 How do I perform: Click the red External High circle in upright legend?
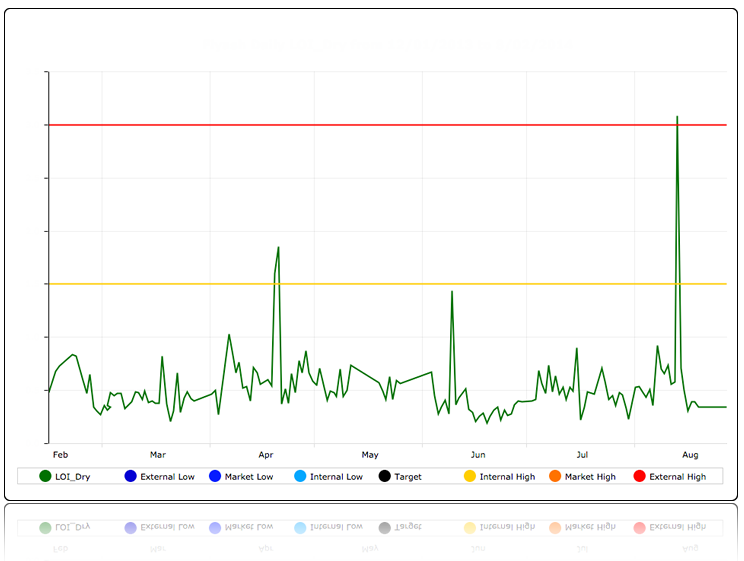640,477
